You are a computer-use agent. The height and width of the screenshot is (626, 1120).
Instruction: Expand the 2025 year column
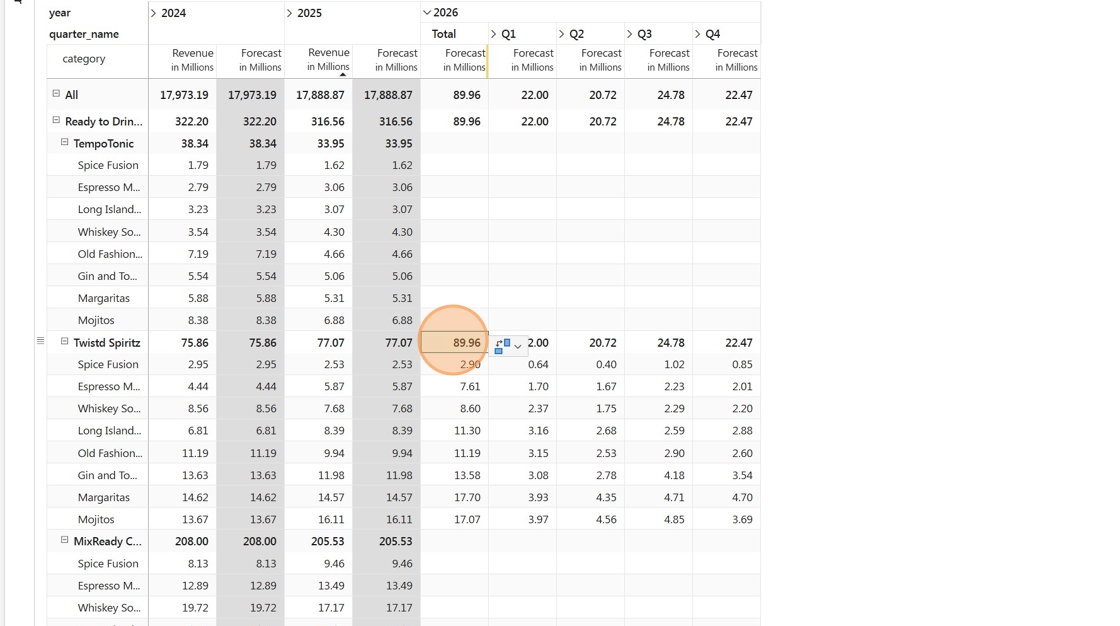coord(289,13)
